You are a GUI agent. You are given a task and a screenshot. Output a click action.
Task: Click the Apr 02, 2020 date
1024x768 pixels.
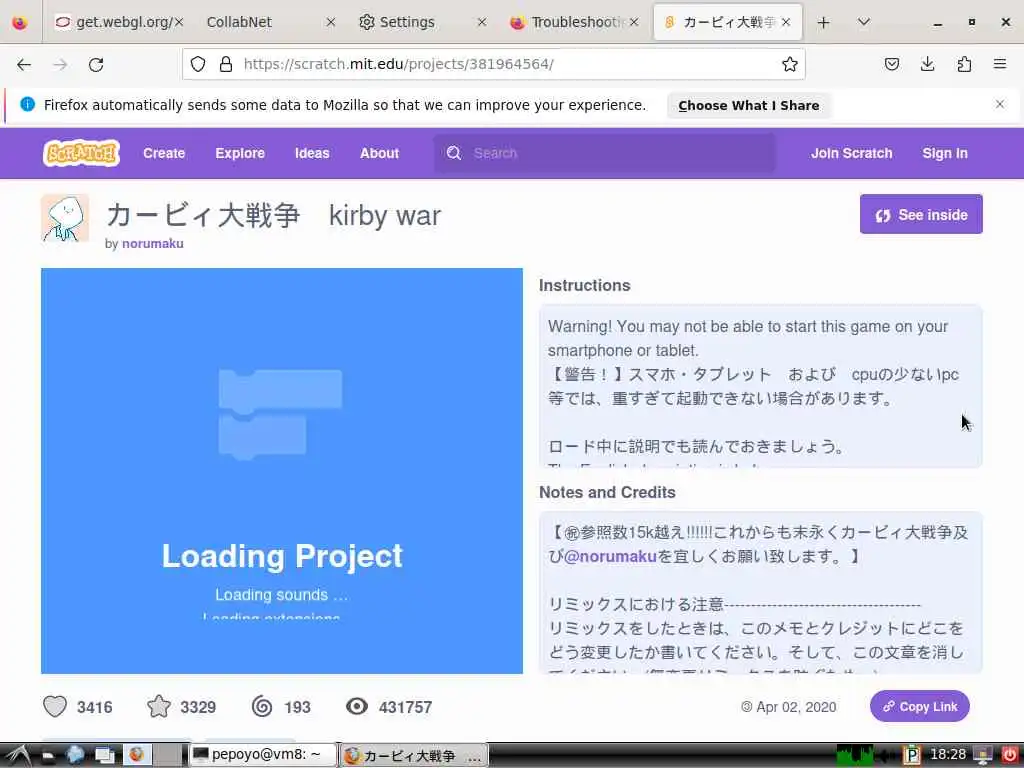point(796,707)
